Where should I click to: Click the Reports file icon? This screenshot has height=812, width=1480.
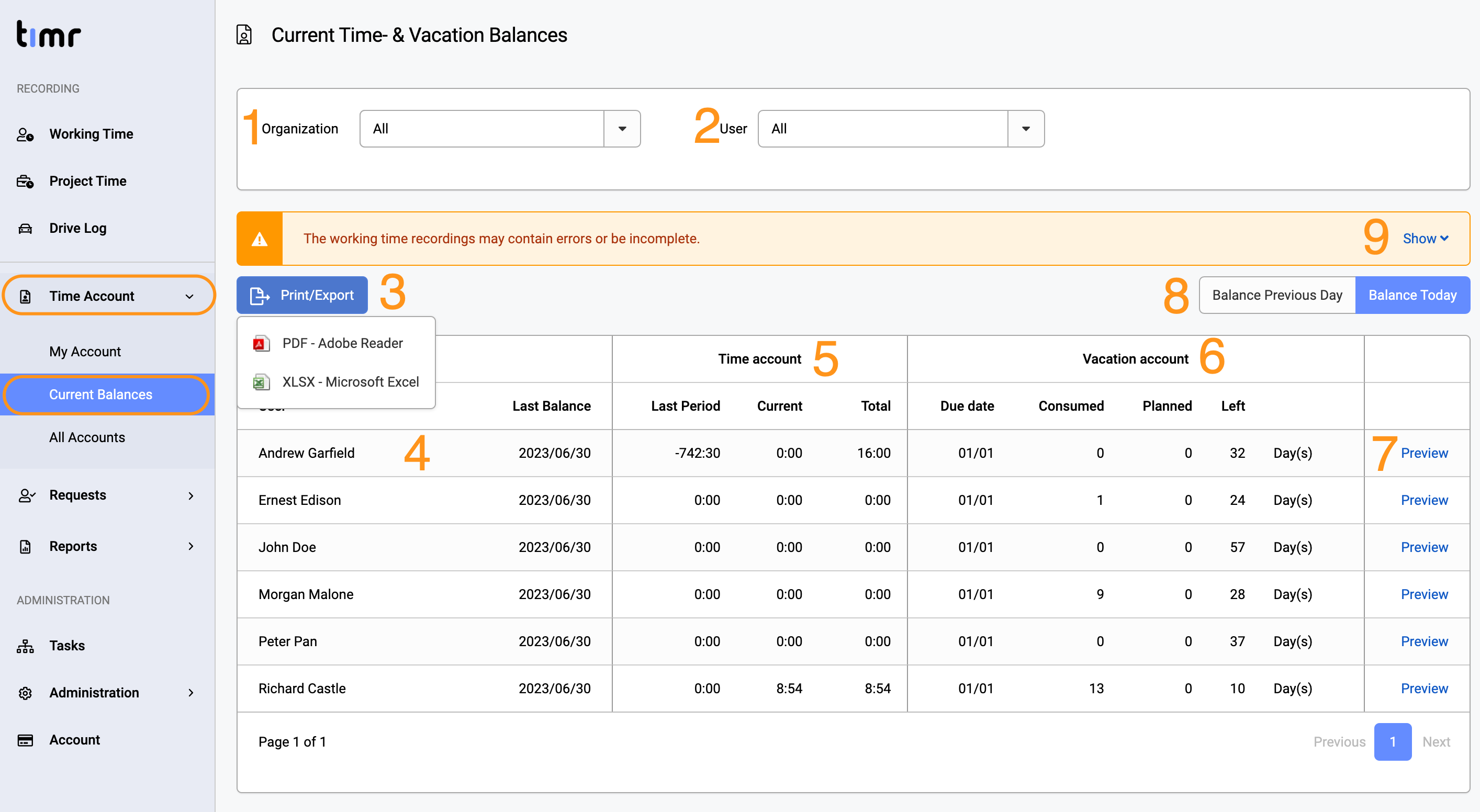click(x=25, y=546)
